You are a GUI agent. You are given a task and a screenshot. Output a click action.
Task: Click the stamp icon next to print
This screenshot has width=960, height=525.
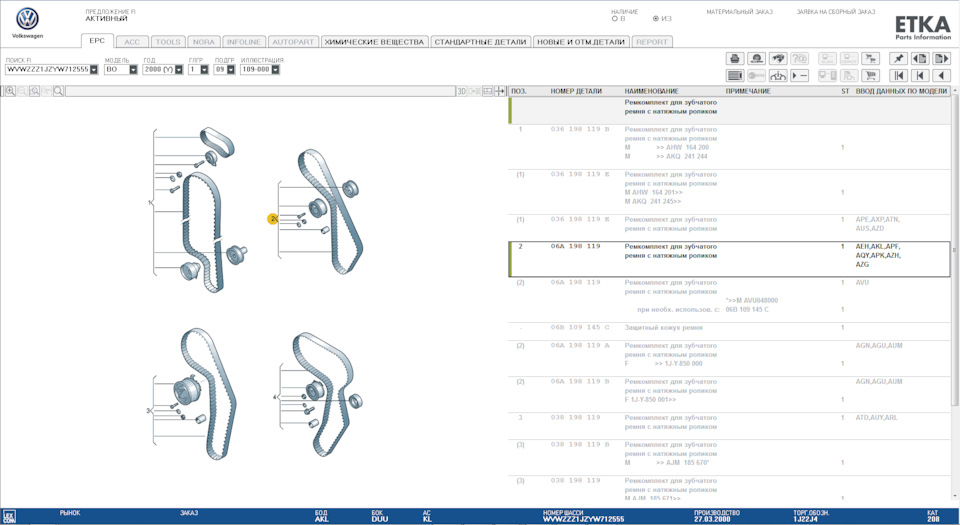pyautogui.click(x=757, y=59)
